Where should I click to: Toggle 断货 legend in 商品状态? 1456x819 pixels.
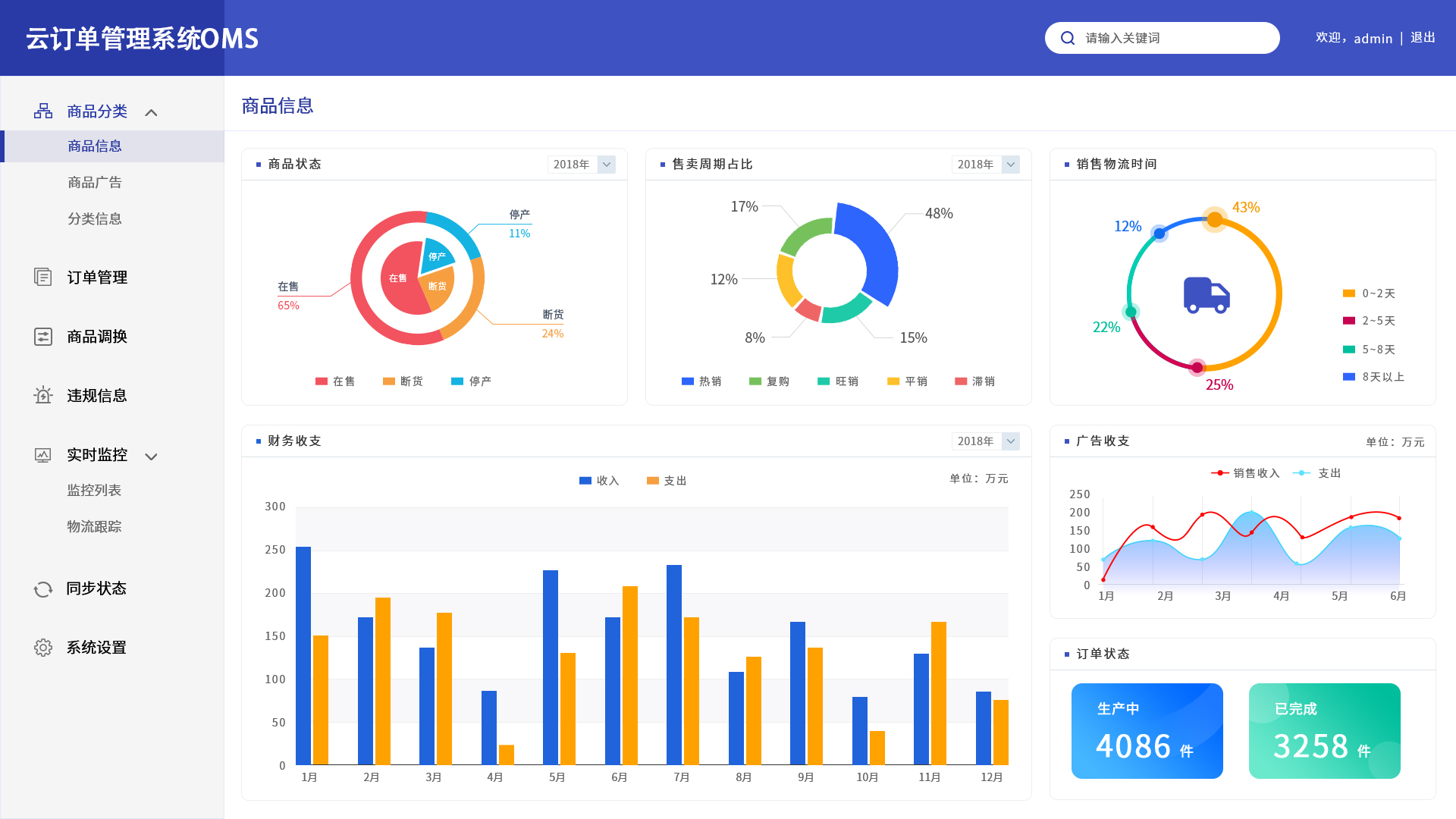[403, 381]
